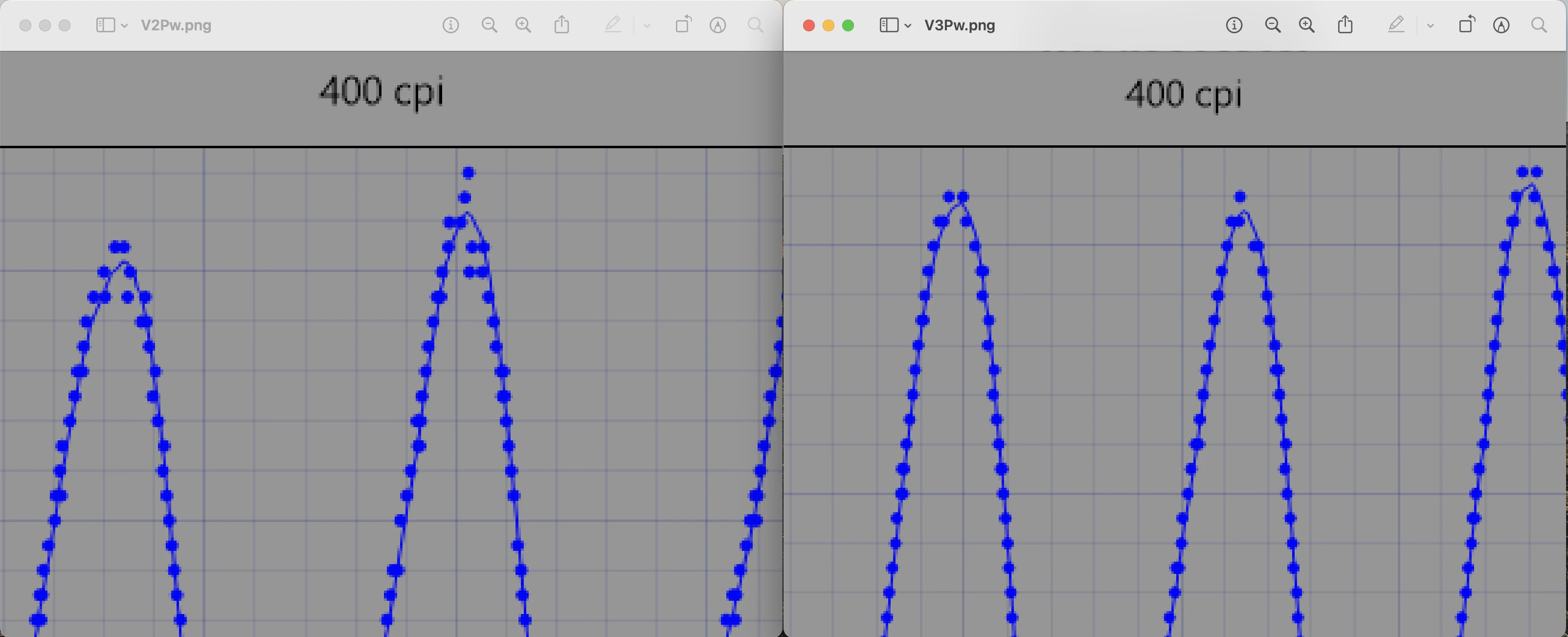This screenshot has width=1568, height=637.
Task: Toggle the sidebar in V3Pw.png window
Action: 889,25
